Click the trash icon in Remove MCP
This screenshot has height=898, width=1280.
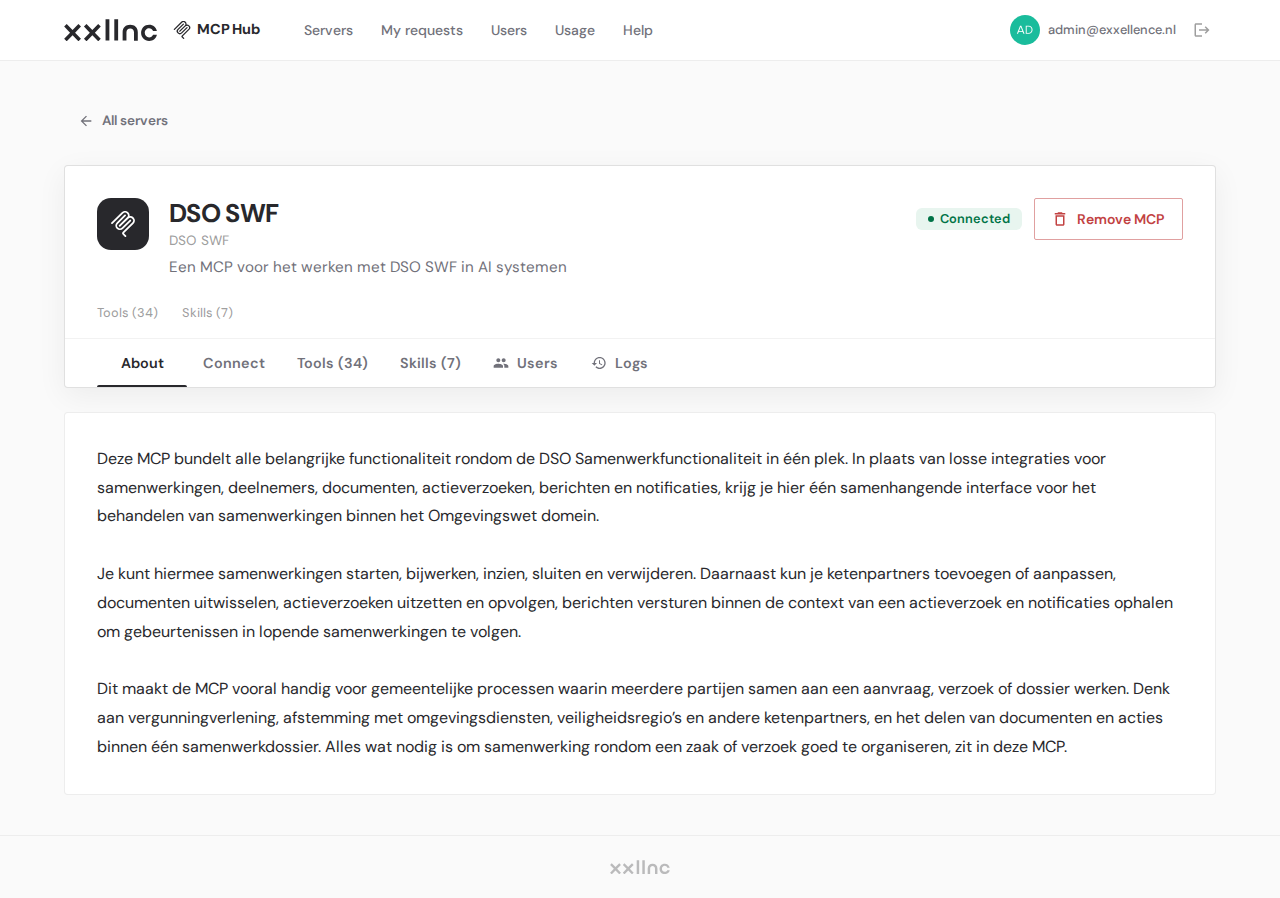(x=1060, y=219)
